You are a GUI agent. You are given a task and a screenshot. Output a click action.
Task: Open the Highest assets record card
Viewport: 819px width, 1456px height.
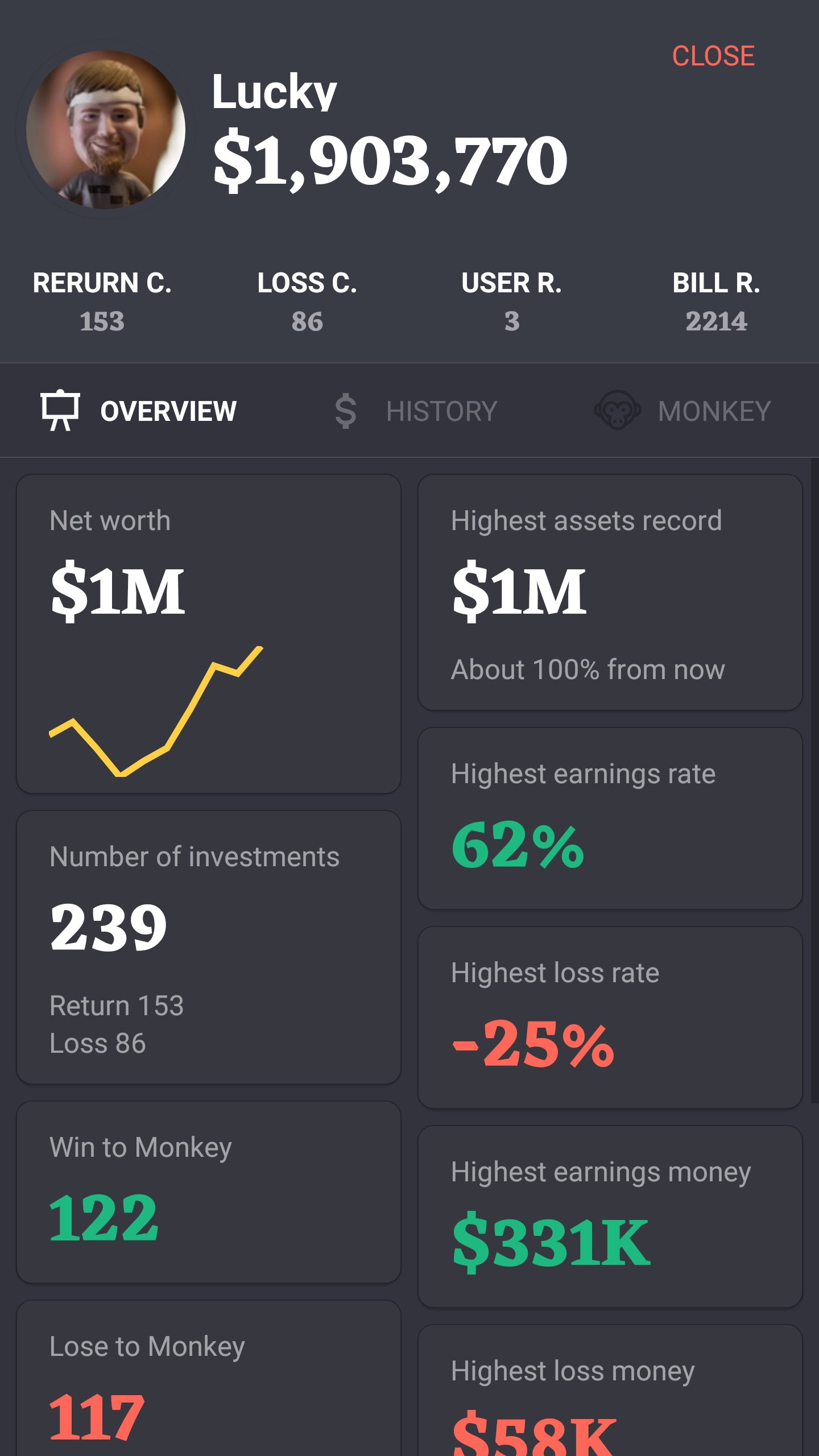(x=610, y=593)
